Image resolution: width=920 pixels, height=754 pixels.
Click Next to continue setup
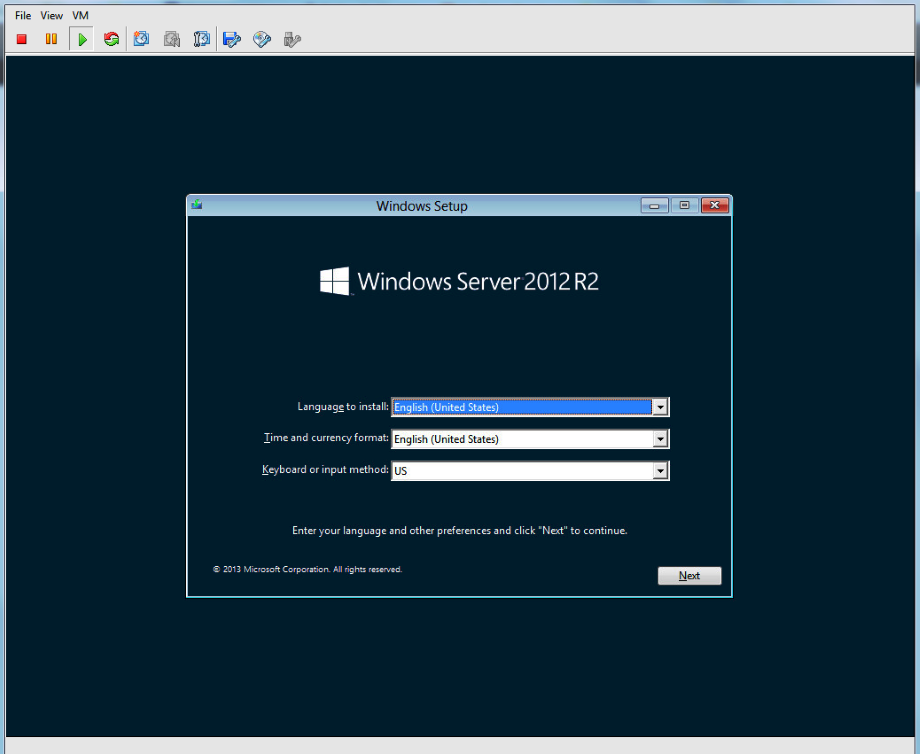coord(689,576)
